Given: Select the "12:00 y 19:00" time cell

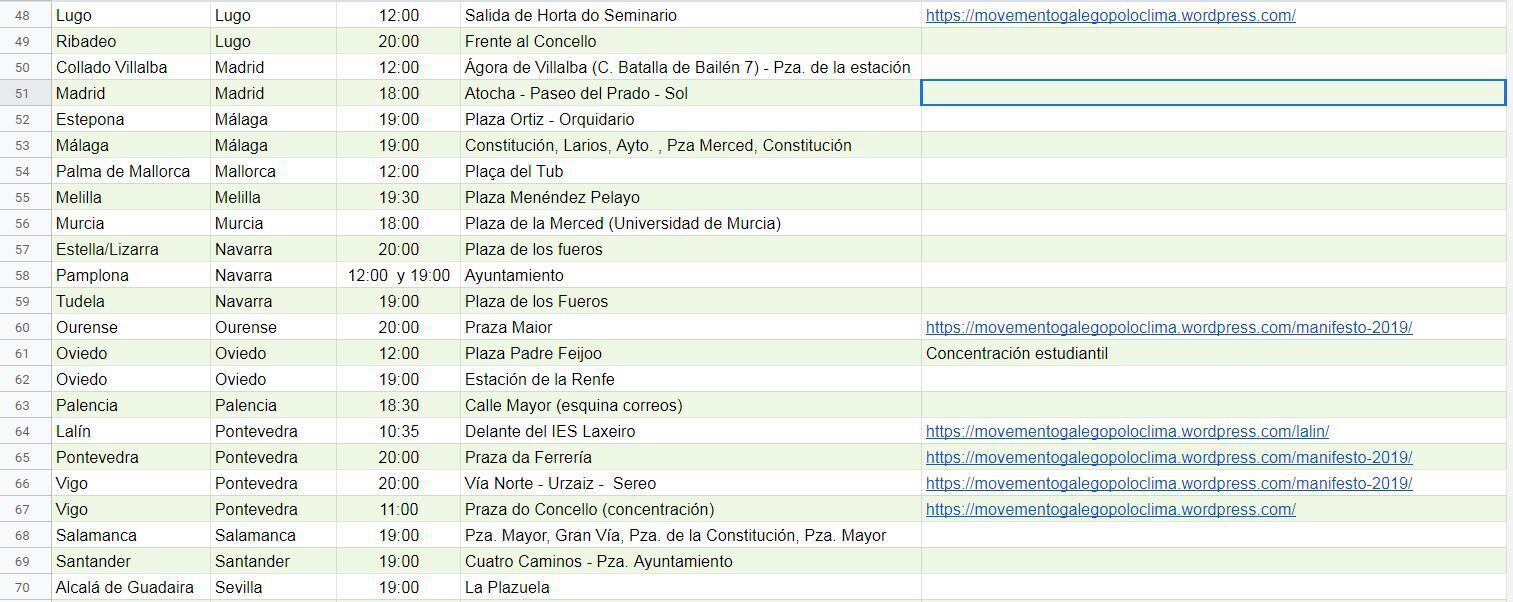Looking at the screenshot, I should pyautogui.click(x=399, y=276).
